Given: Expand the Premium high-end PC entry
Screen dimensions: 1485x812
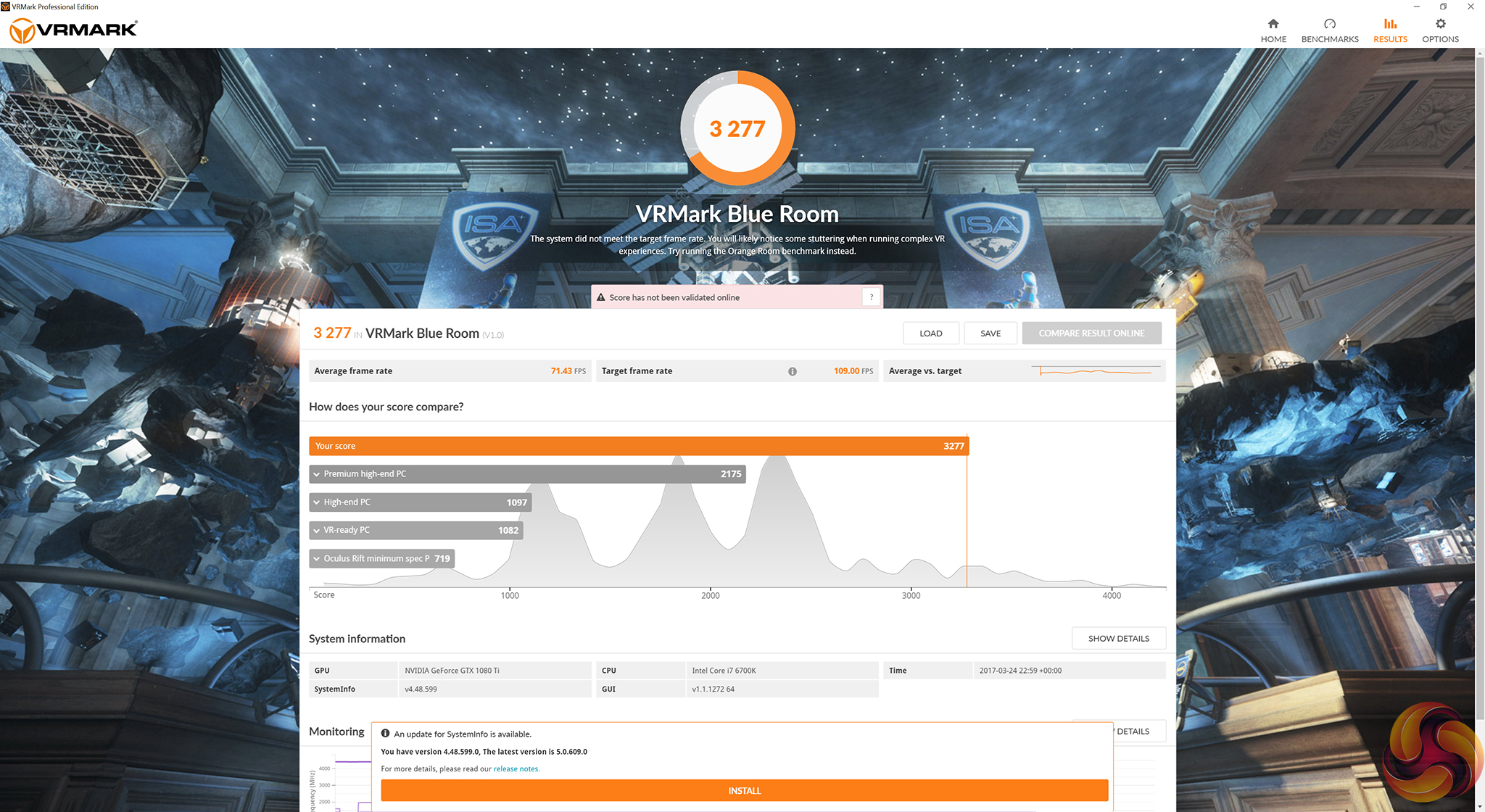Looking at the screenshot, I should tap(317, 474).
